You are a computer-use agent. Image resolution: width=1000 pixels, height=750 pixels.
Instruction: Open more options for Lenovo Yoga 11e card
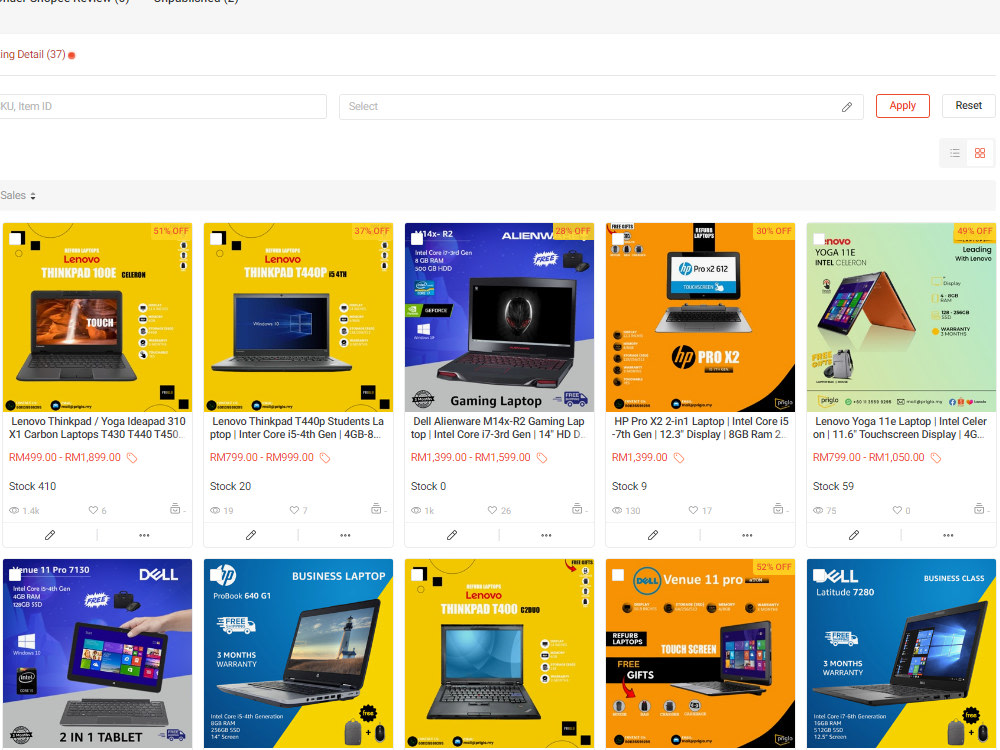coord(948,536)
